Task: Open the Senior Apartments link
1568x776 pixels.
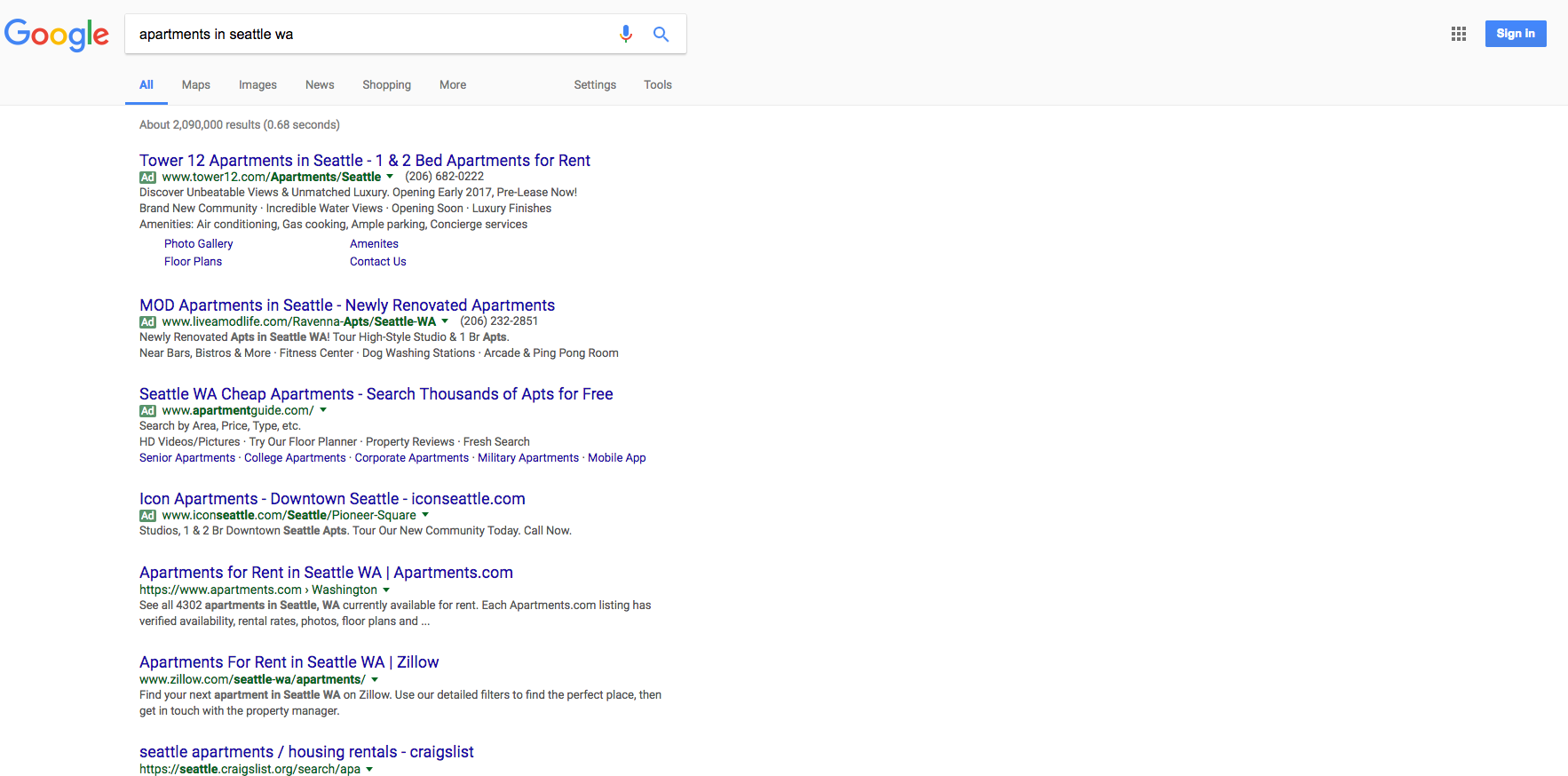Action: [187, 458]
